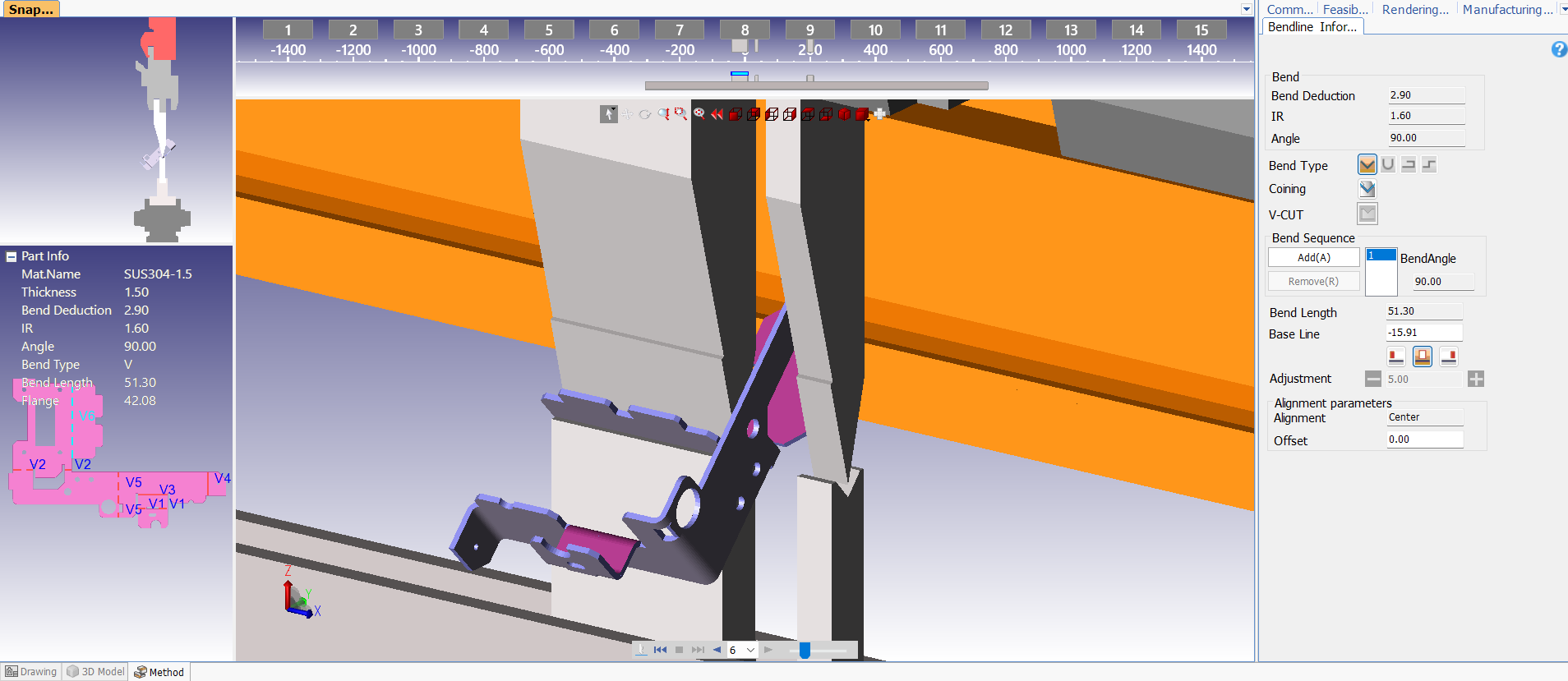Click the minus icon next to Adjustment
The image size is (1568, 681).
tap(1372, 379)
